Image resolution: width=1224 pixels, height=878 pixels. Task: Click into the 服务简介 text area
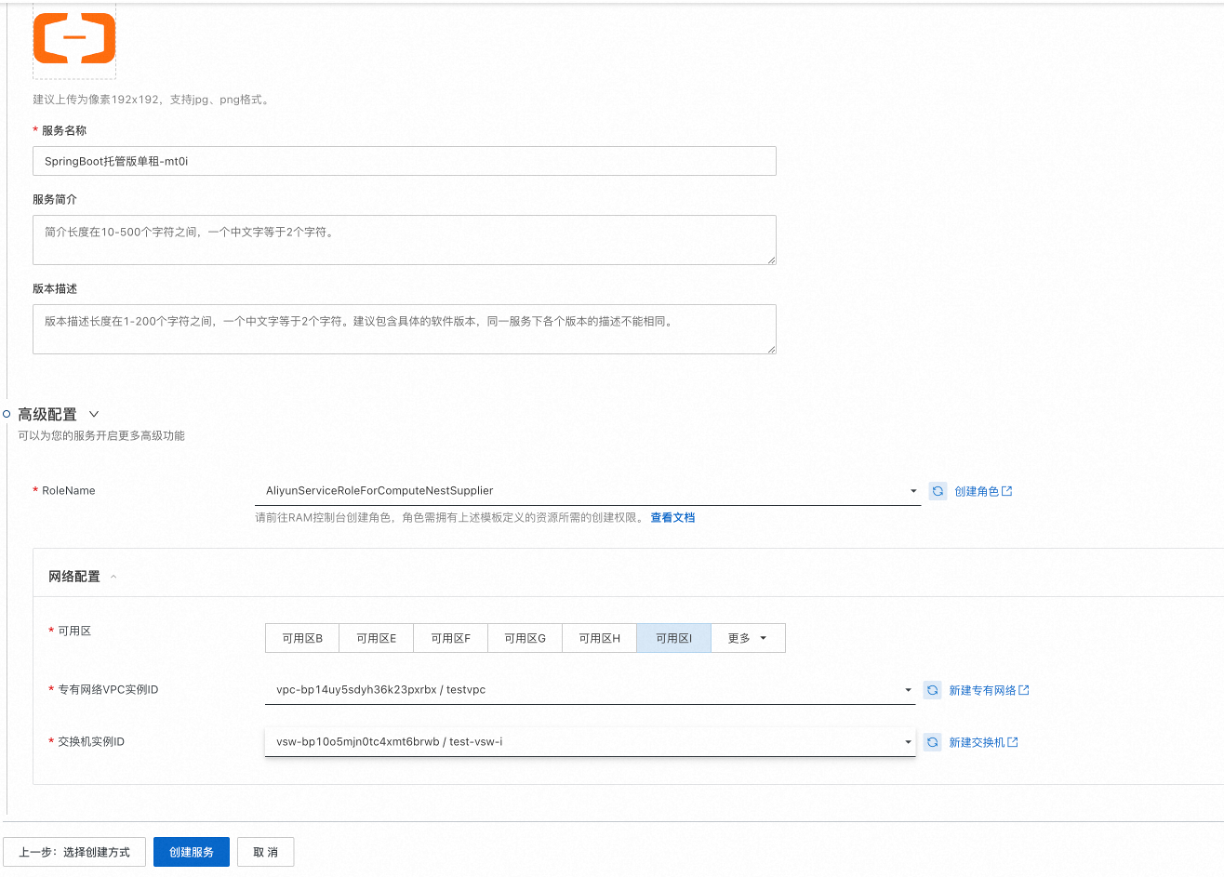[x=404, y=240]
